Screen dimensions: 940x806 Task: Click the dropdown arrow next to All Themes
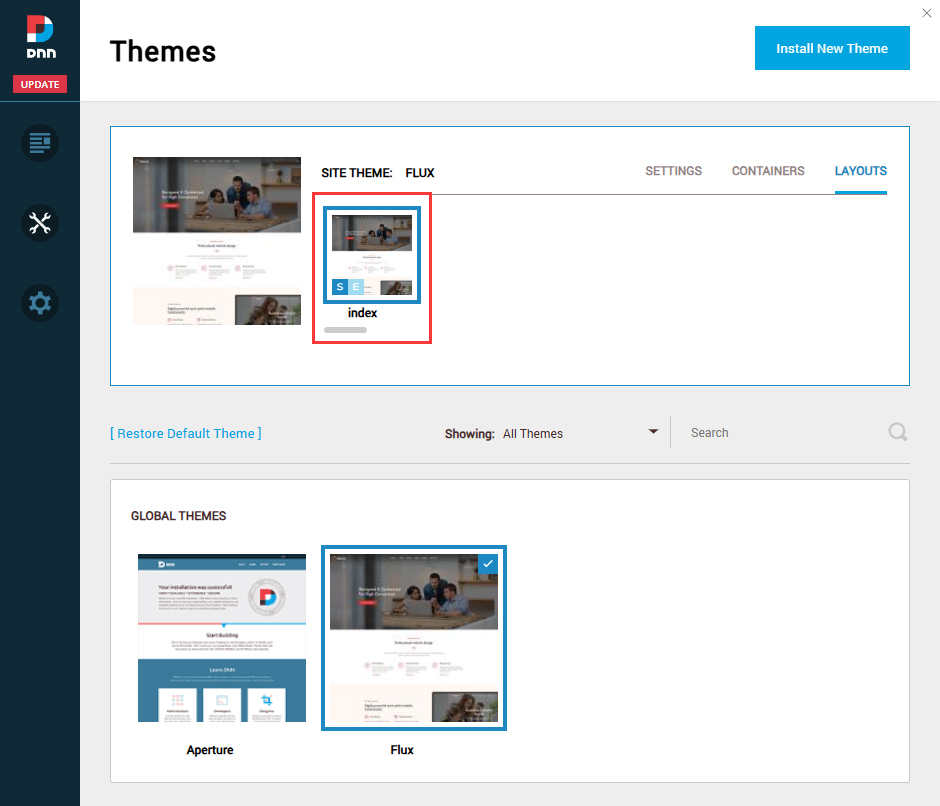pyautogui.click(x=653, y=432)
